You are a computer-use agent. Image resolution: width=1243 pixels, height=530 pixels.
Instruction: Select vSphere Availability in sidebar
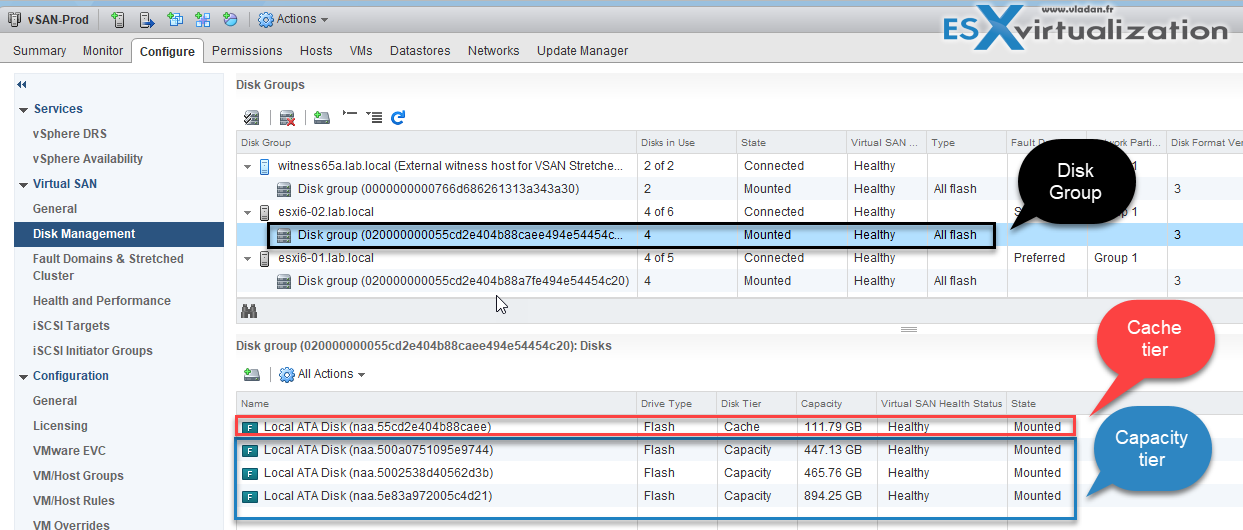(88, 159)
